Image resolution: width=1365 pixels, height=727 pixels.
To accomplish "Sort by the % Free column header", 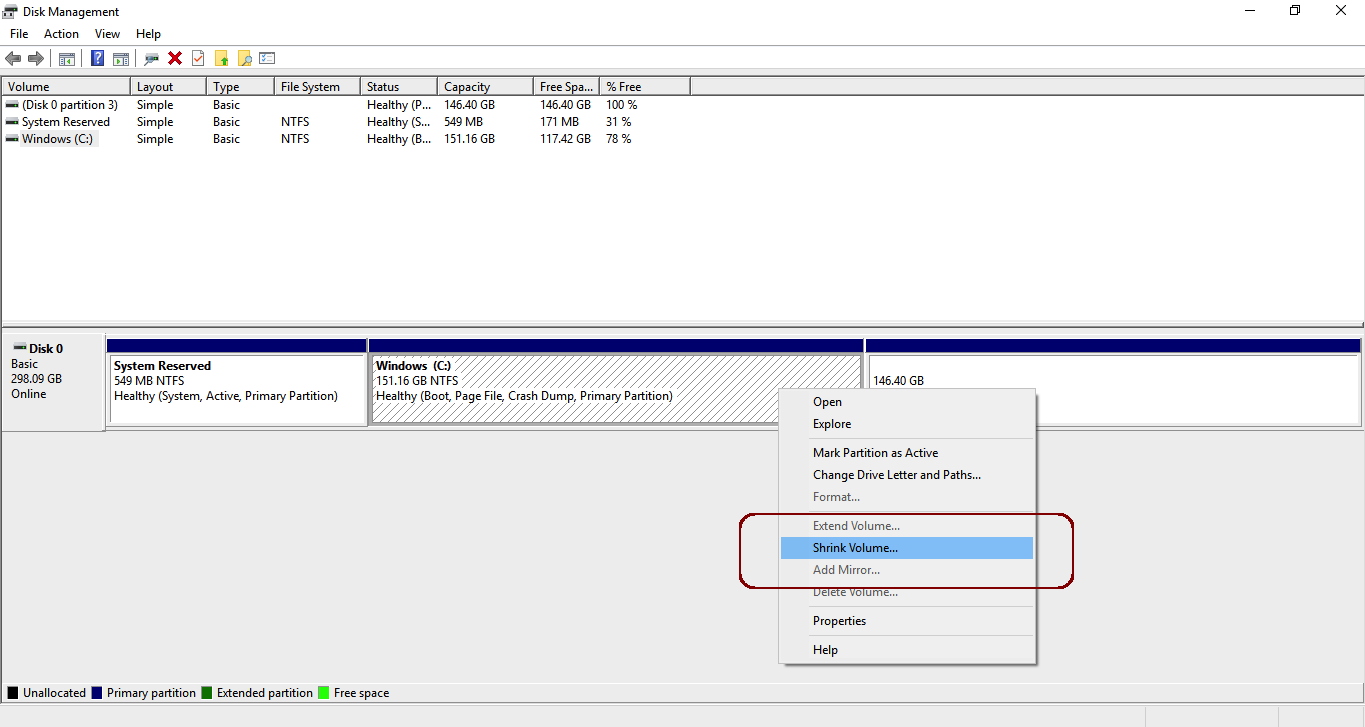I will [x=645, y=87].
